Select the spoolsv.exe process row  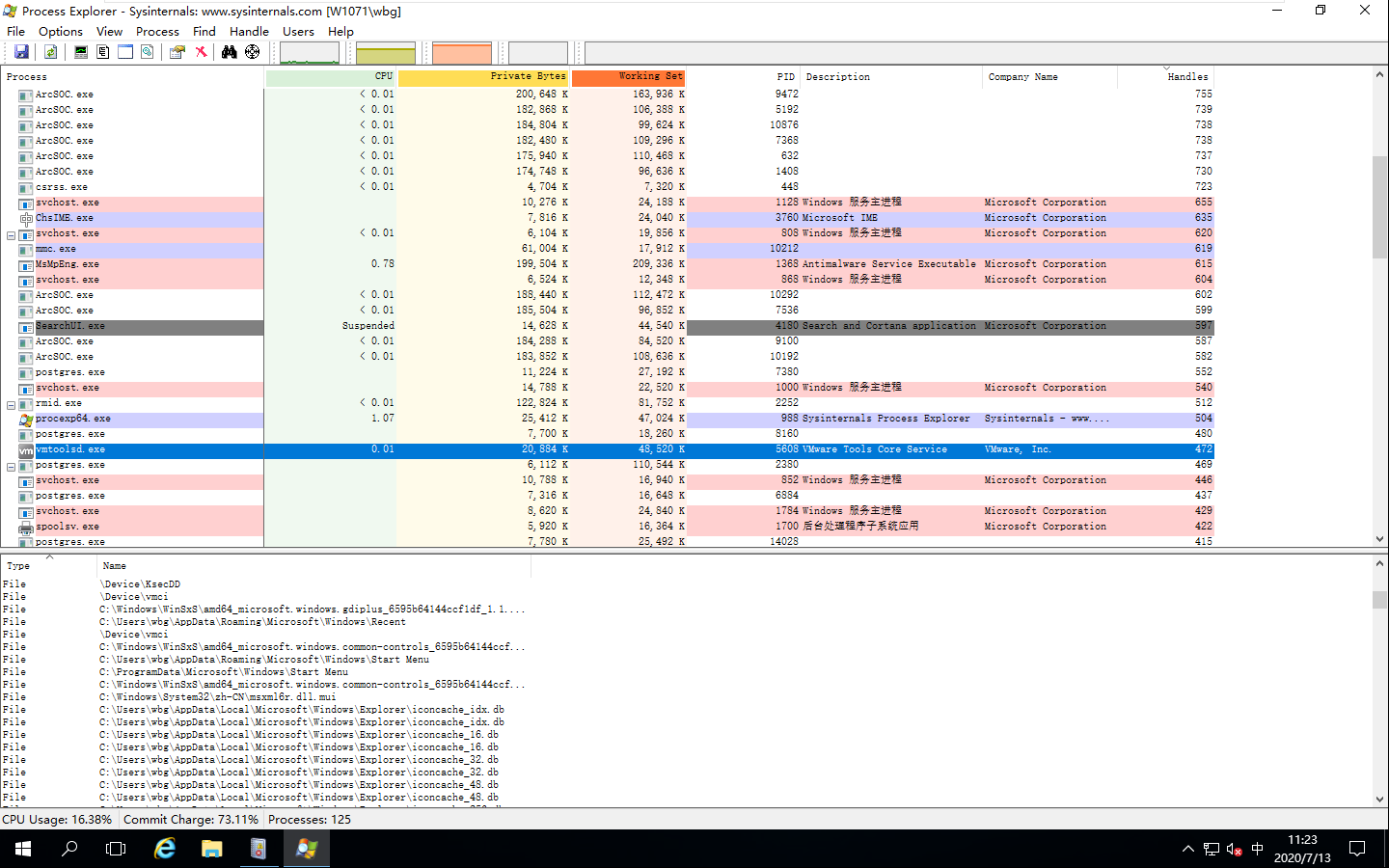pyautogui.click(x=607, y=528)
